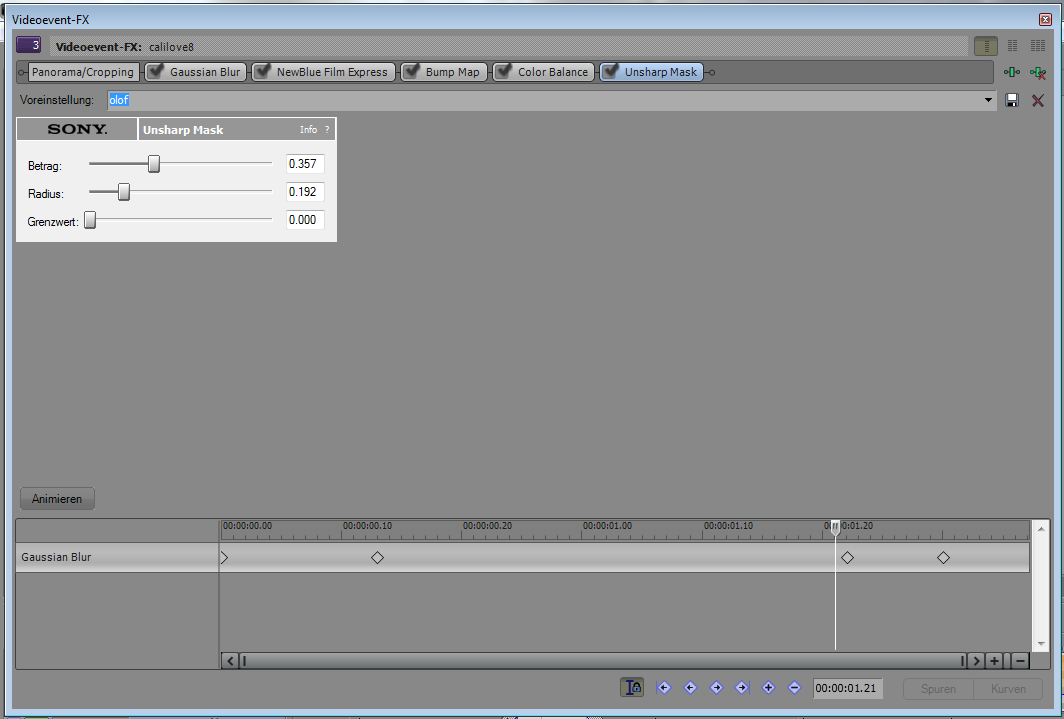Image resolution: width=1064 pixels, height=719 pixels.
Task: Select the Panorama/Cropping chain item
Action: 82,72
